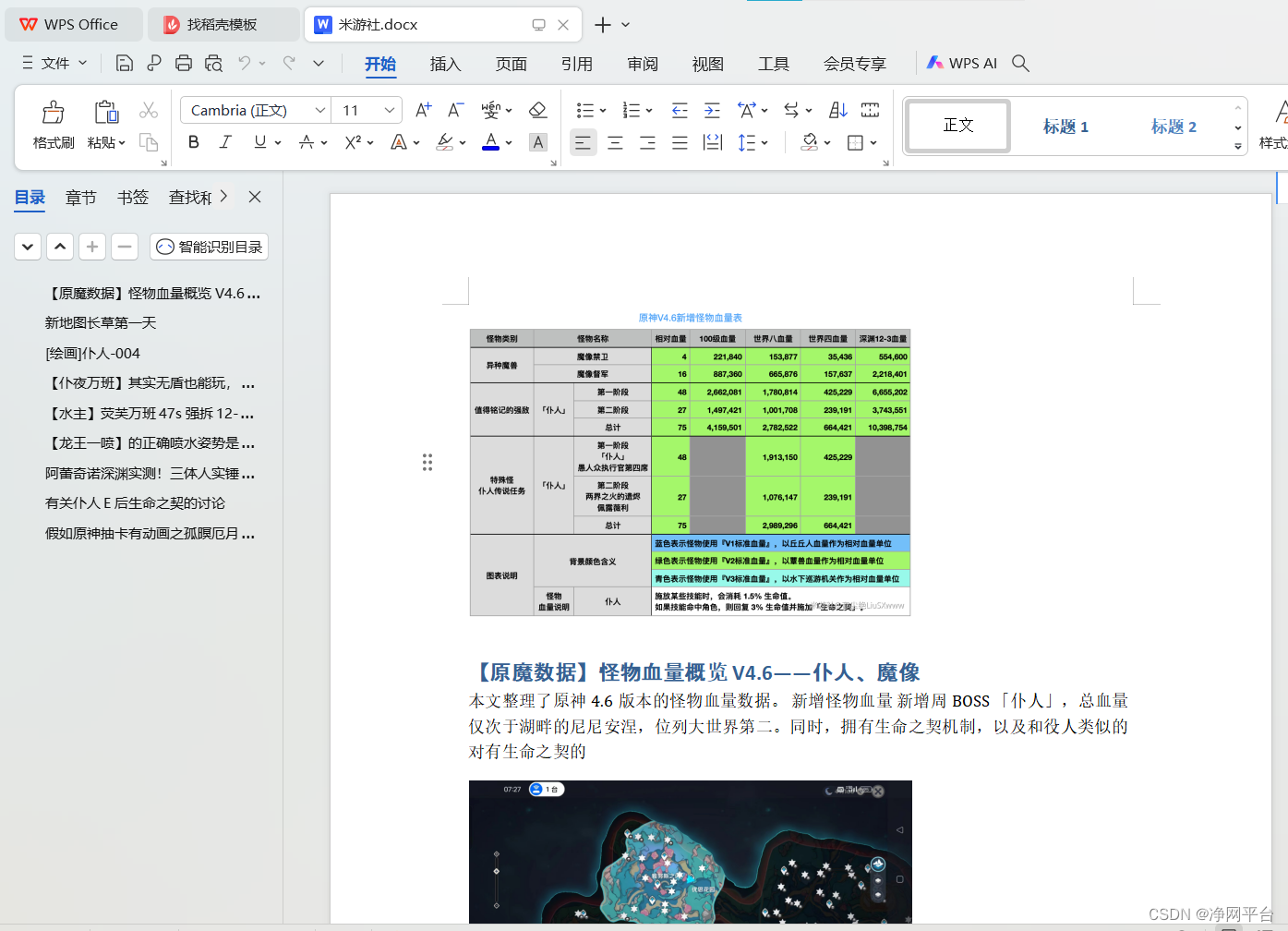1288x931 pixels.
Task: Click the paragraph shading fill bucket
Action: pos(810,142)
